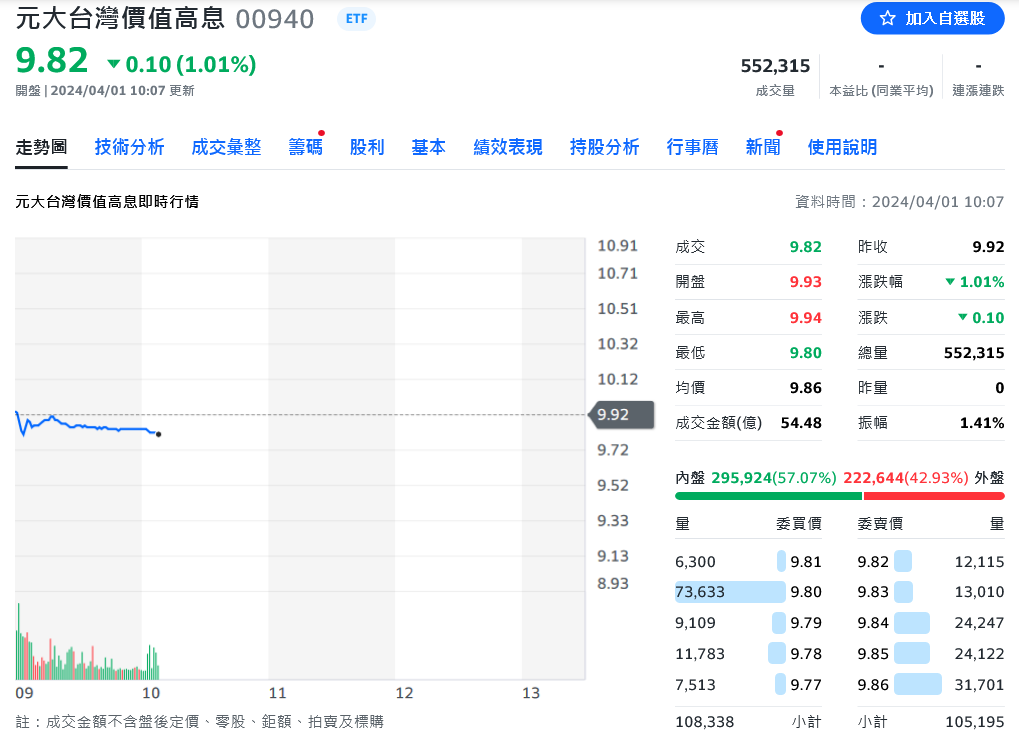Open the 走勢圖 tab
The width and height of the screenshot is (1019, 739).
point(41,147)
